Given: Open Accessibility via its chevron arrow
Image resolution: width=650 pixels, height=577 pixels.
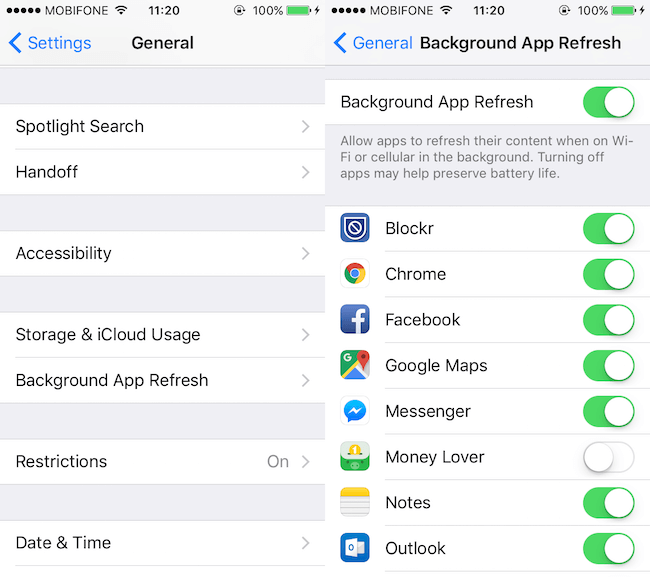Looking at the screenshot, I should [306, 253].
